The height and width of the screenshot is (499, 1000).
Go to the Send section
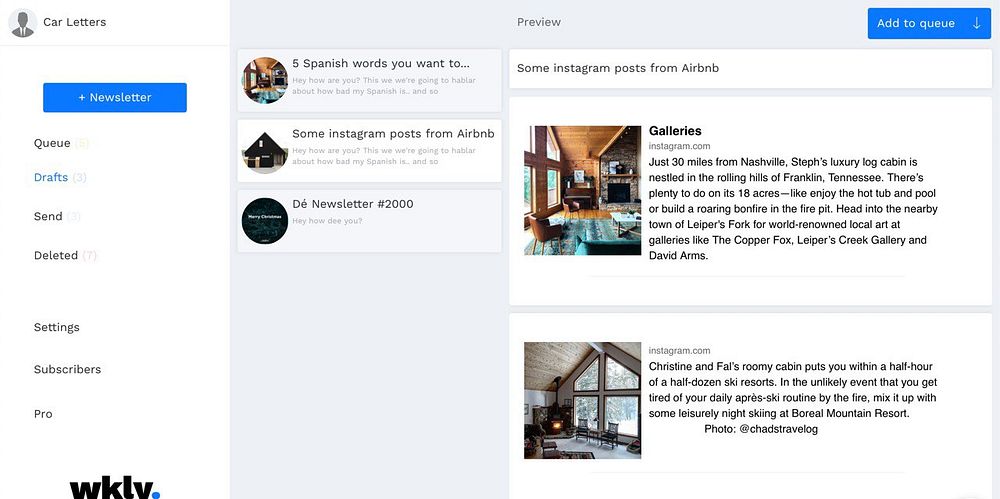(x=48, y=216)
